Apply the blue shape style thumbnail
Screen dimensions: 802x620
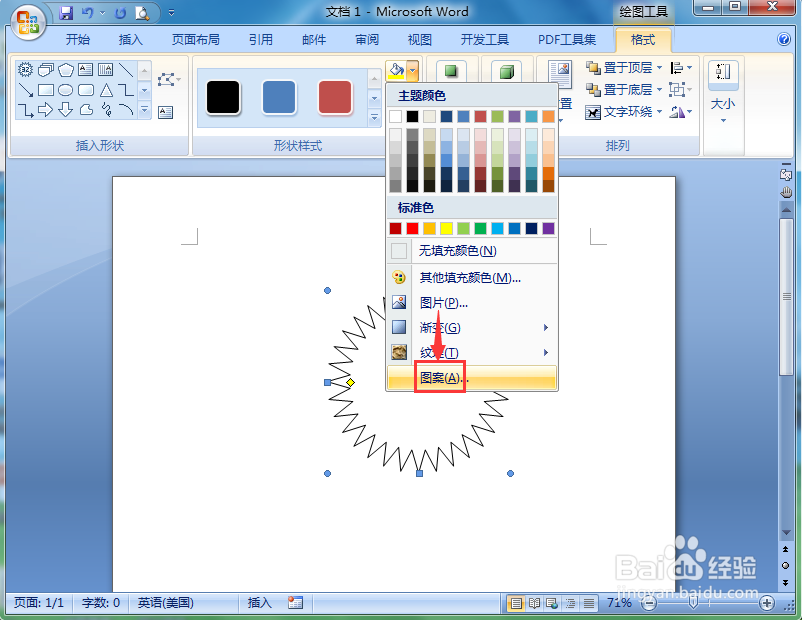click(x=279, y=97)
